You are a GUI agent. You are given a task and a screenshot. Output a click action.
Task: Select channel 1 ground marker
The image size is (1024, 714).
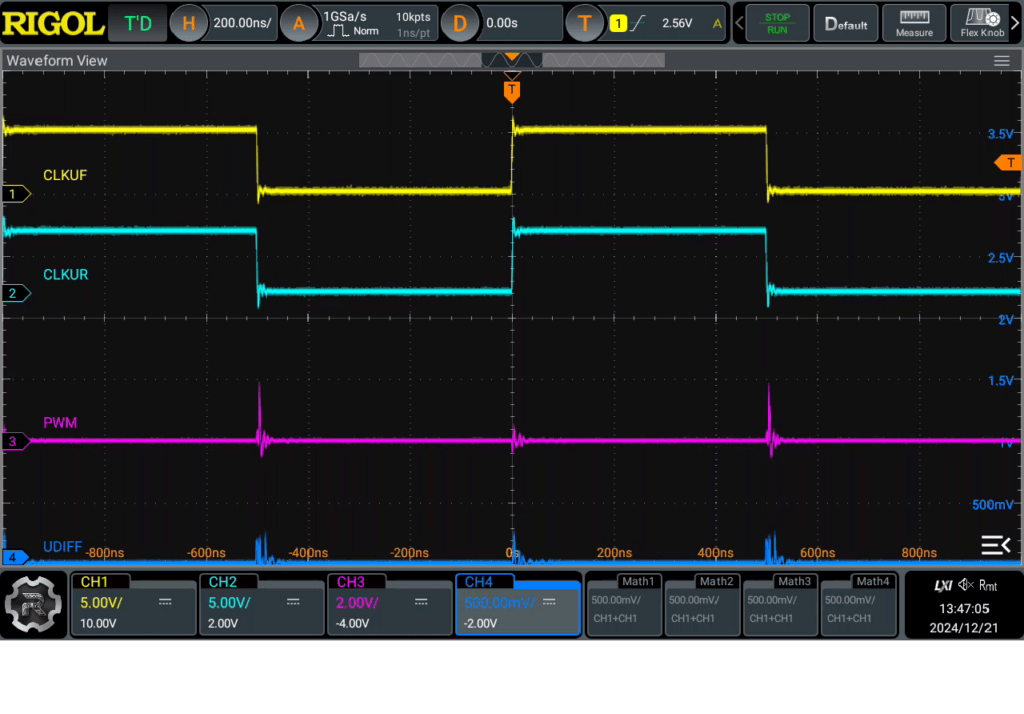pos(16,194)
